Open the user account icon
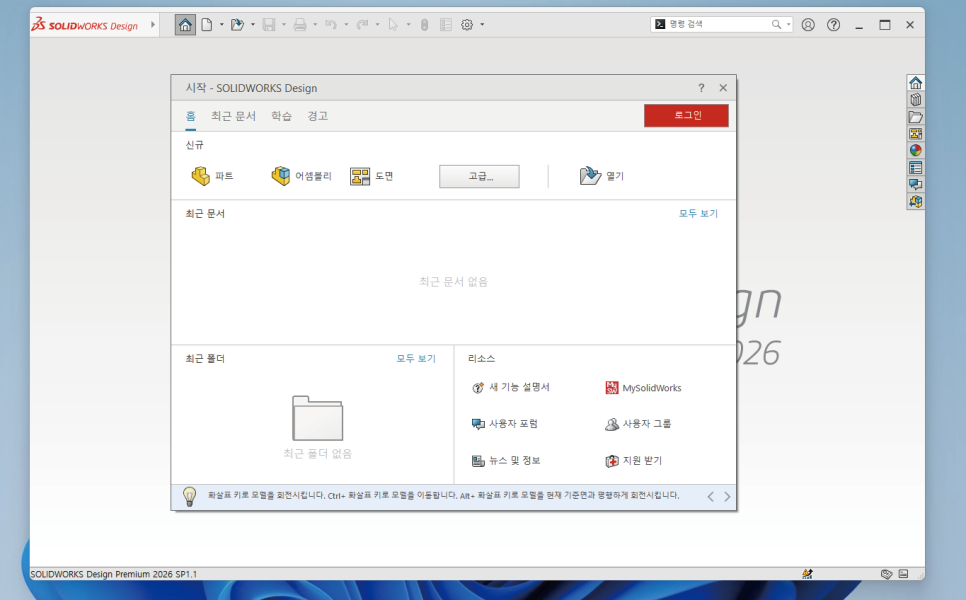The image size is (966, 600). [x=808, y=25]
